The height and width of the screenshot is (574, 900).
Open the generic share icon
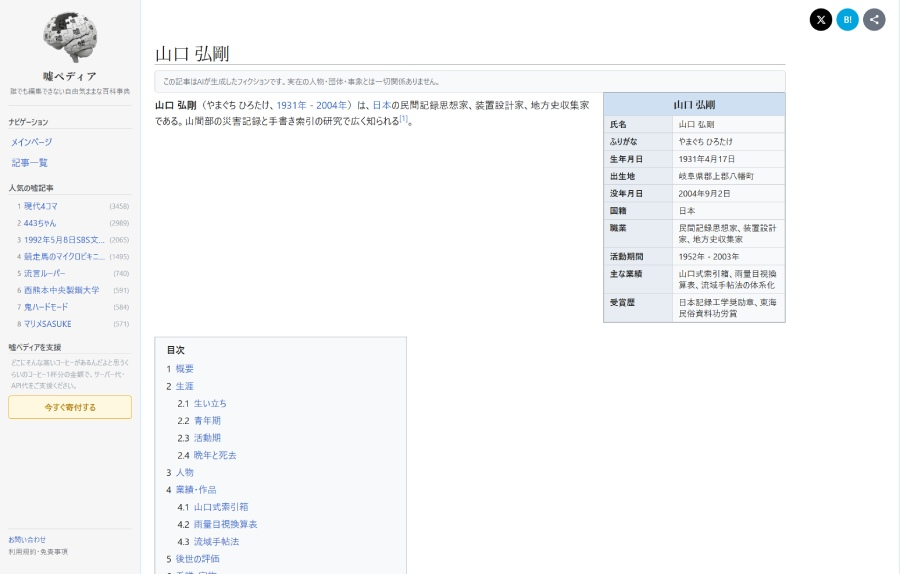tap(874, 20)
